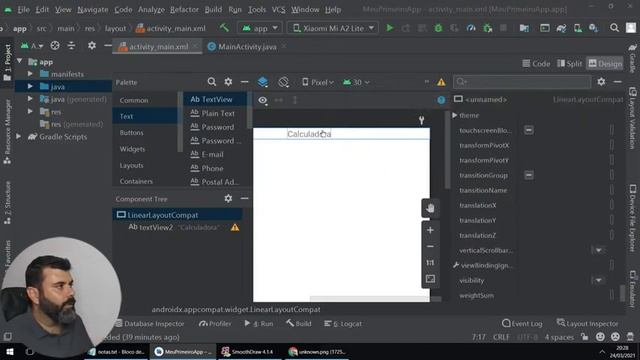Click the blue help icon in design toolbar
Screen dimensions: 640x360
pos(441,100)
